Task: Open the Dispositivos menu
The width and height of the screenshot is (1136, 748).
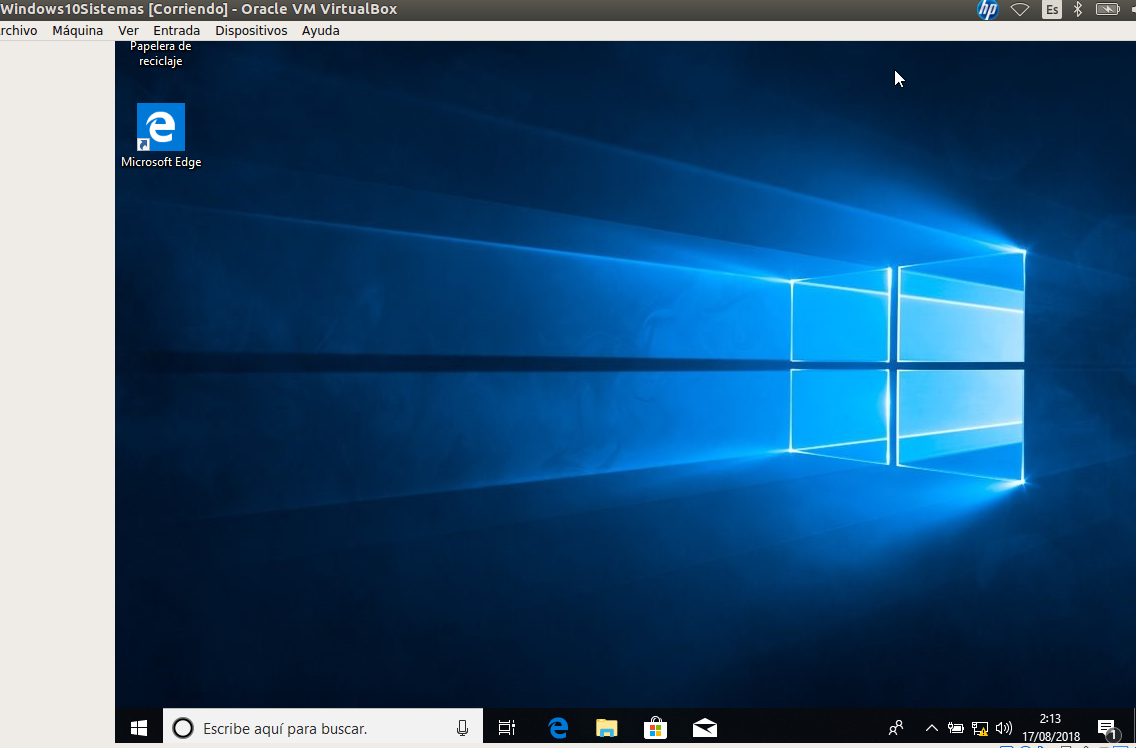Action: [251, 30]
